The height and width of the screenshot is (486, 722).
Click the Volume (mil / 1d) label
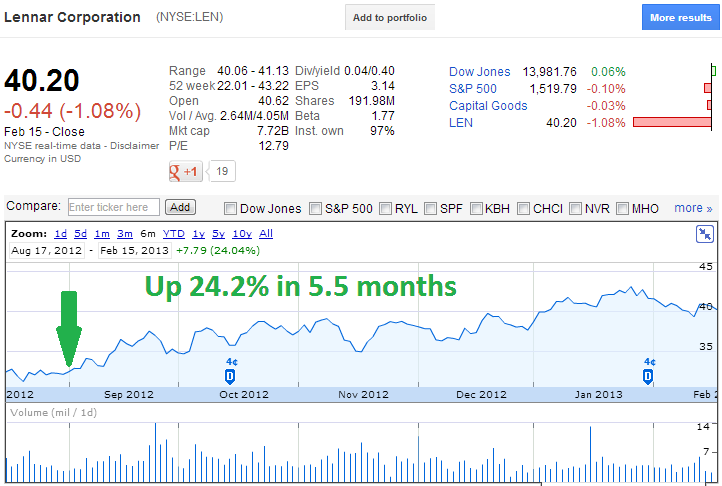tap(53, 413)
